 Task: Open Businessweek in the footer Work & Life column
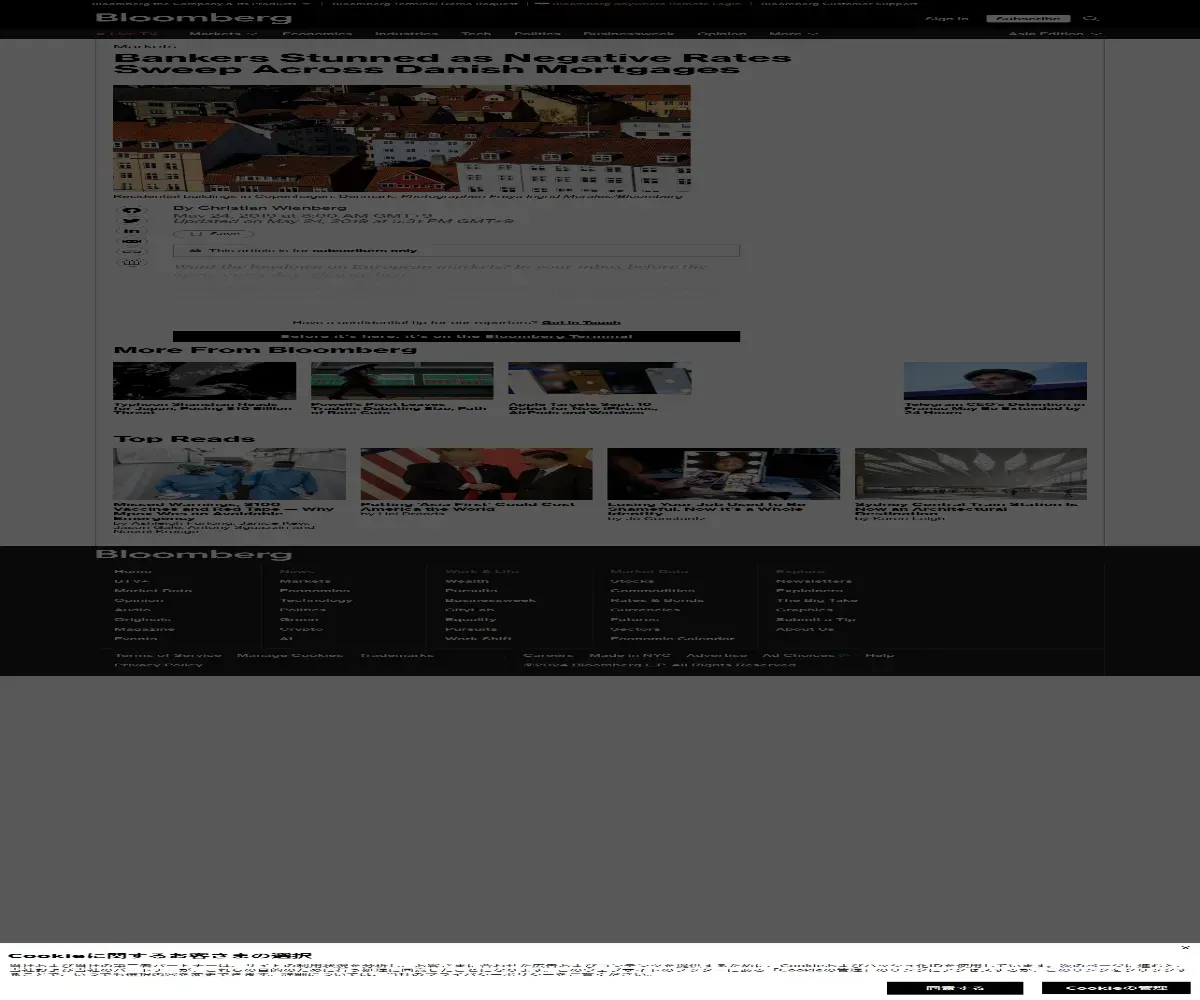pyautogui.click(x=490, y=600)
